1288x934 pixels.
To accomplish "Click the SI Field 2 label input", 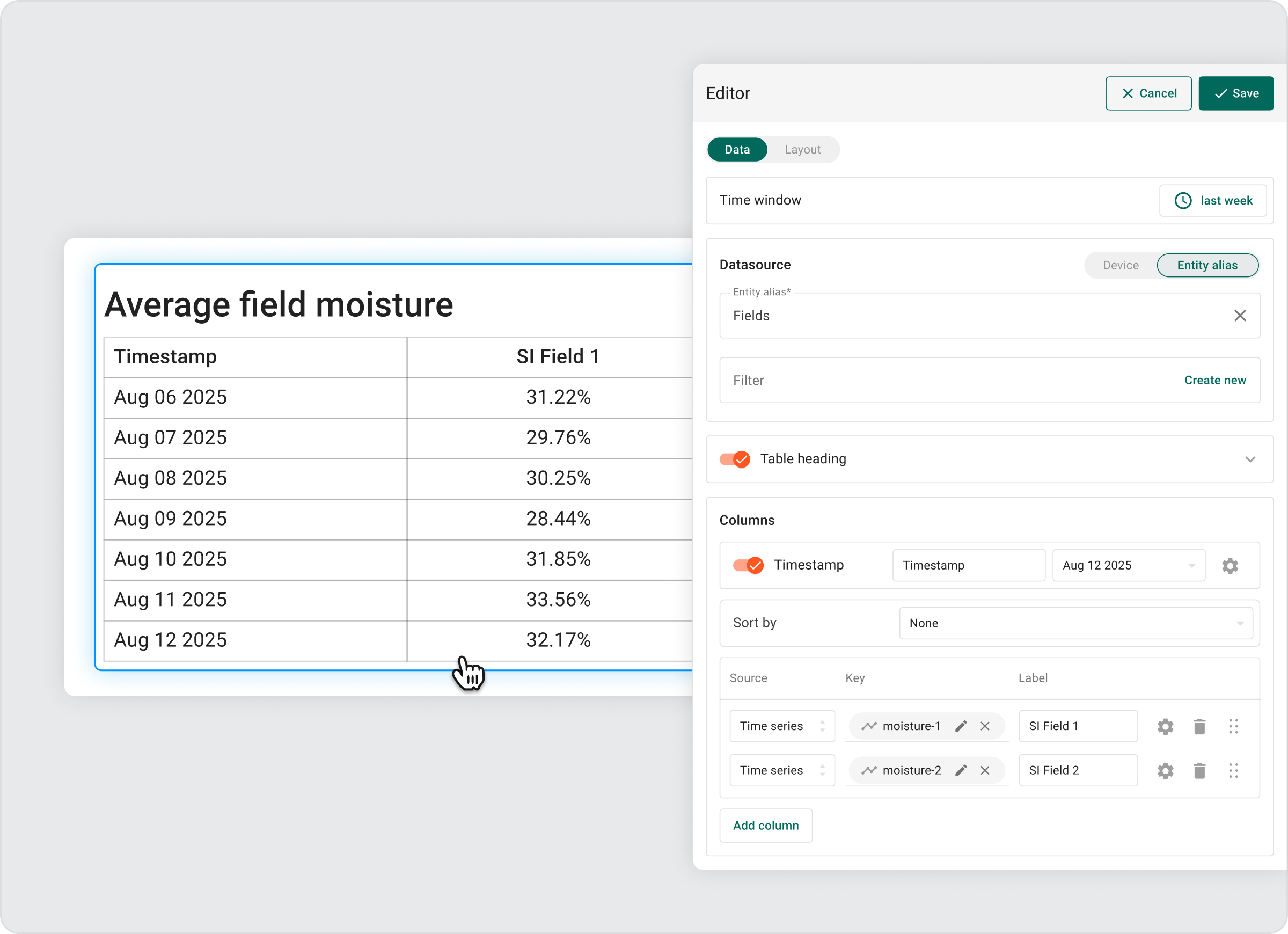I will point(1077,770).
